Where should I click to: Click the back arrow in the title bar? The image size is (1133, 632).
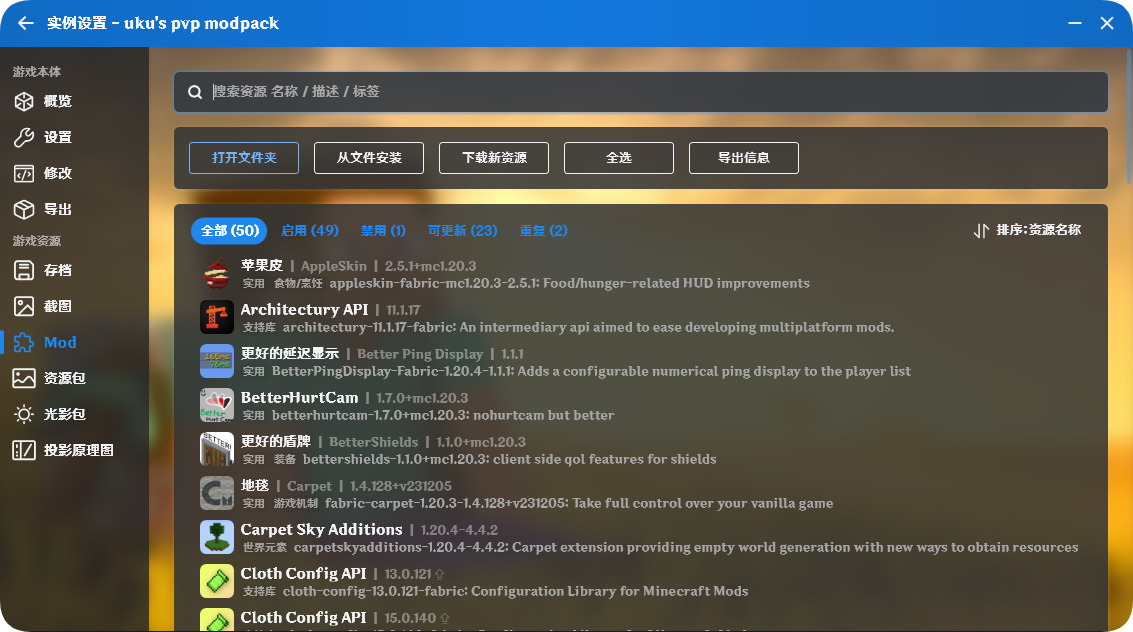[x=24, y=23]
